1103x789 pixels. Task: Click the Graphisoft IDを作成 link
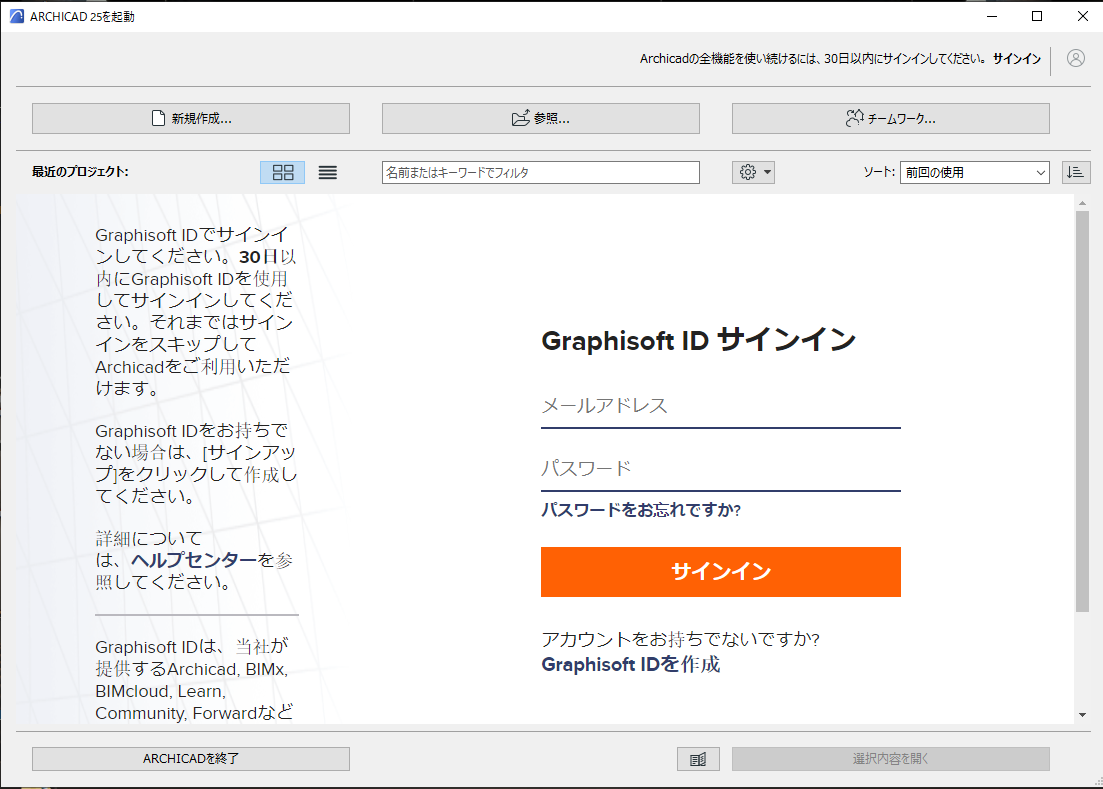pos(630,665)
